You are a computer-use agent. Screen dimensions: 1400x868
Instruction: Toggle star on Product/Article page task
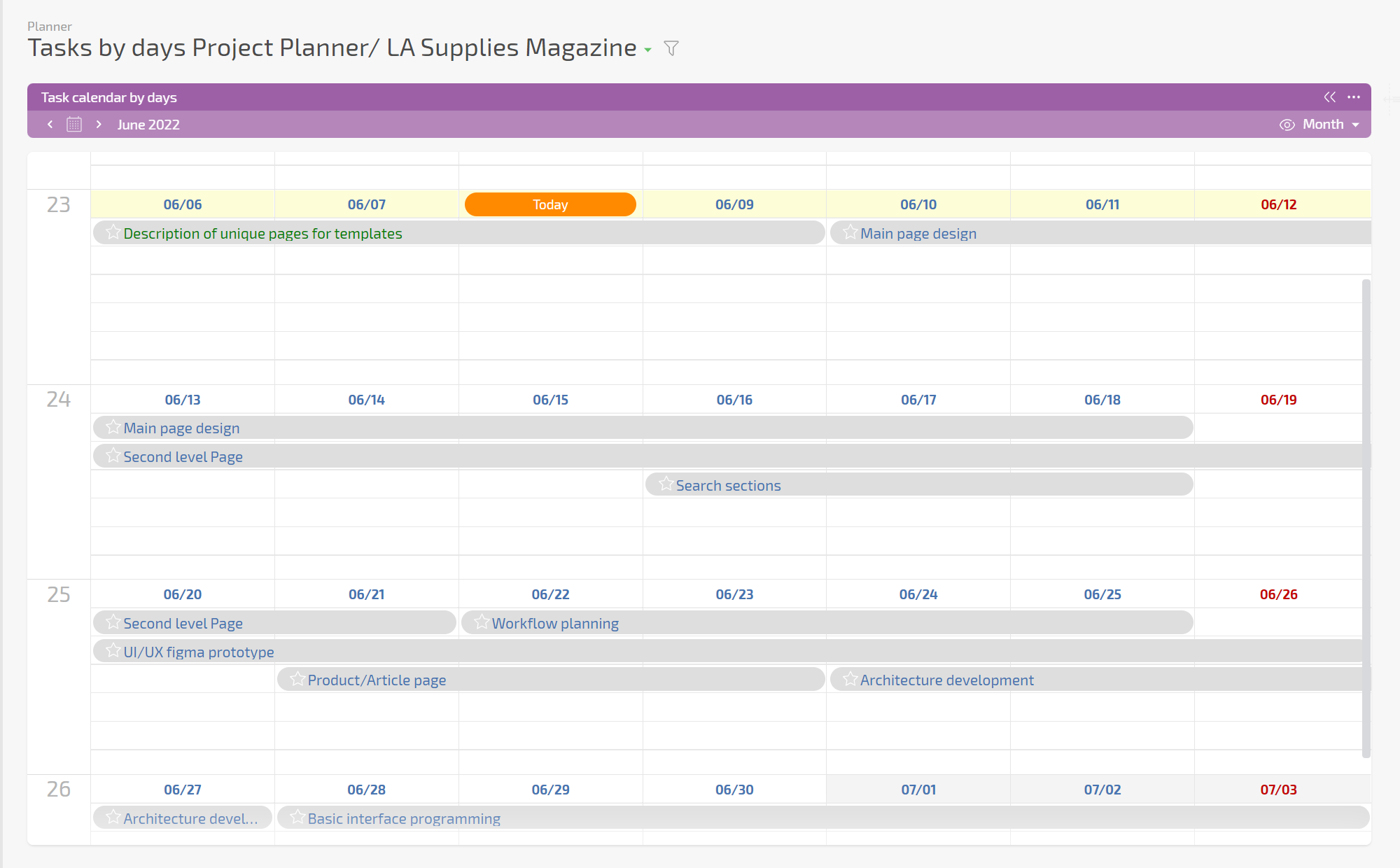[297, 679]
